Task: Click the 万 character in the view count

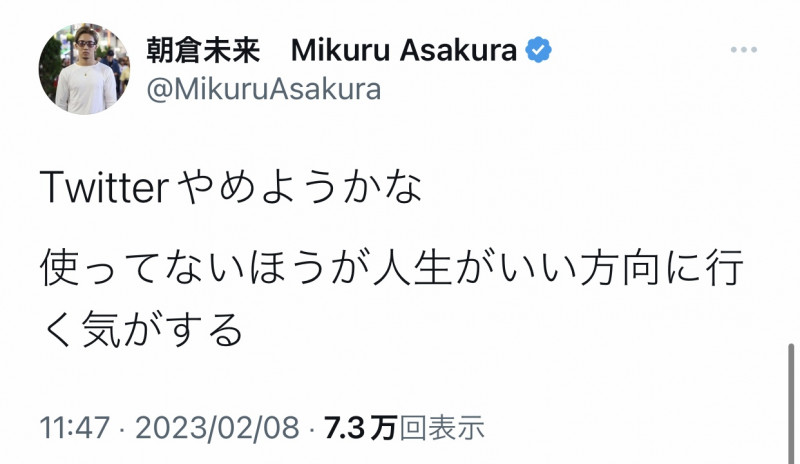Action: coord(381,428)
